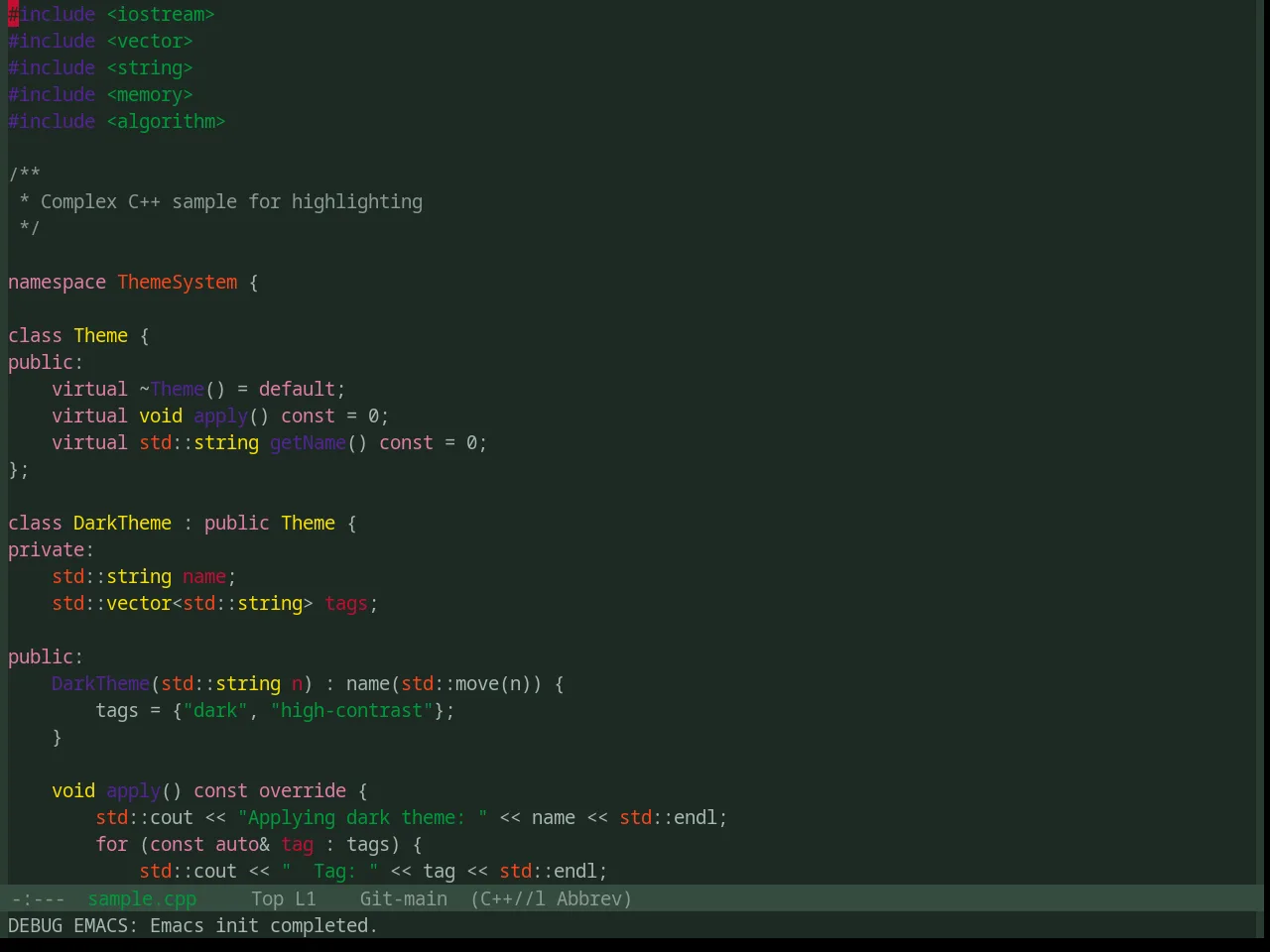Place cursor on '#include <iostream>' line
The width and height of the screenshot is (1270, 952).
pos(111,15)
